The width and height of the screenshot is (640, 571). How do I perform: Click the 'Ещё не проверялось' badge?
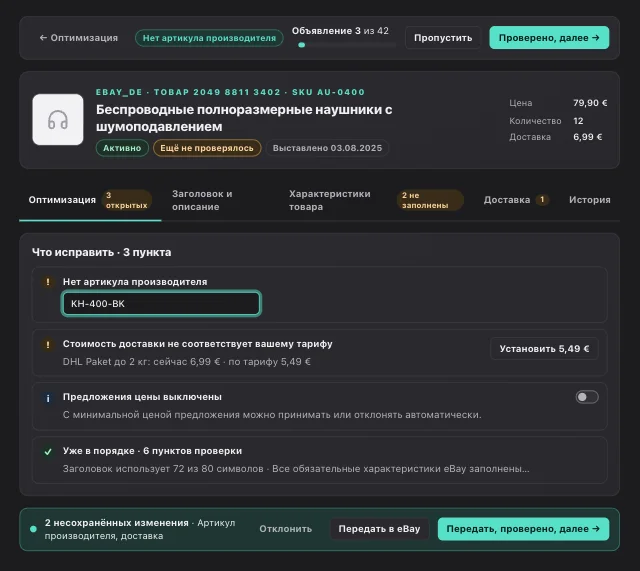coord(207,148)
